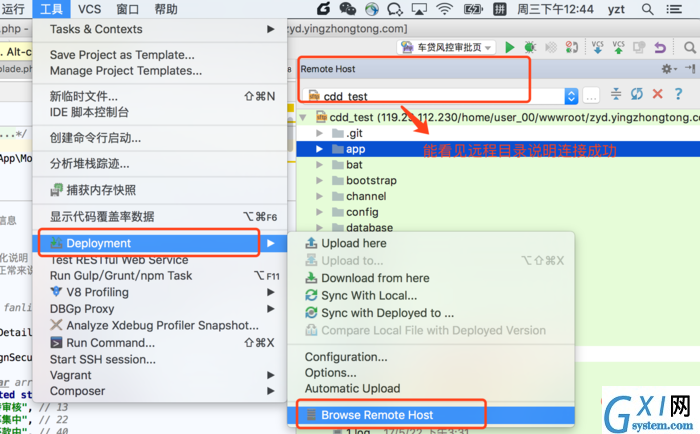Choose Sync with Deployed to ...

click(431, 313)
